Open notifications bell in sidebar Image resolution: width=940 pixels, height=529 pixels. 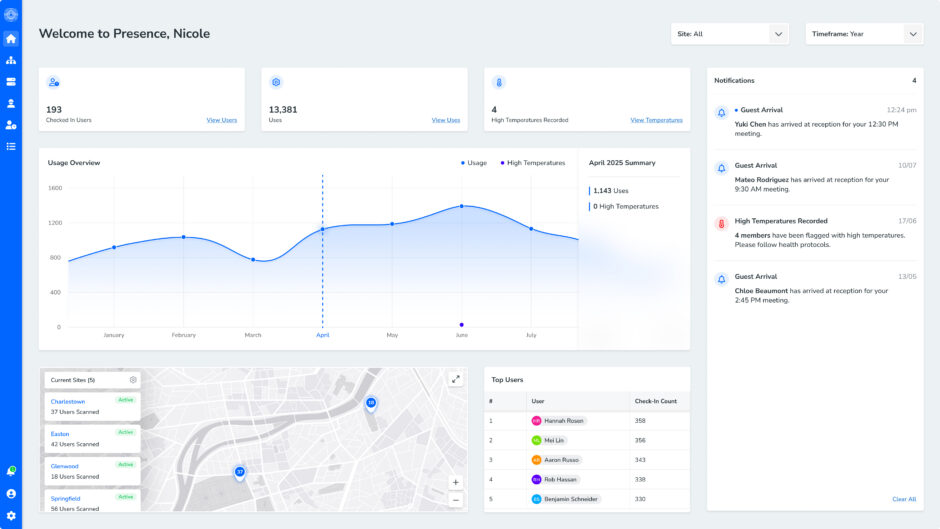pyautogui.click(x=11, y=470)
